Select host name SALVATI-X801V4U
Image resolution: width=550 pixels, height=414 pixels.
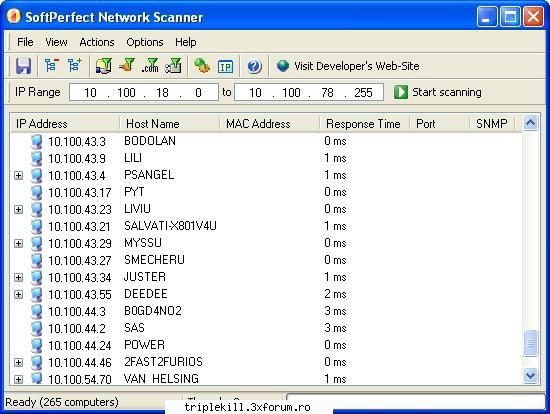click(170, 226)
